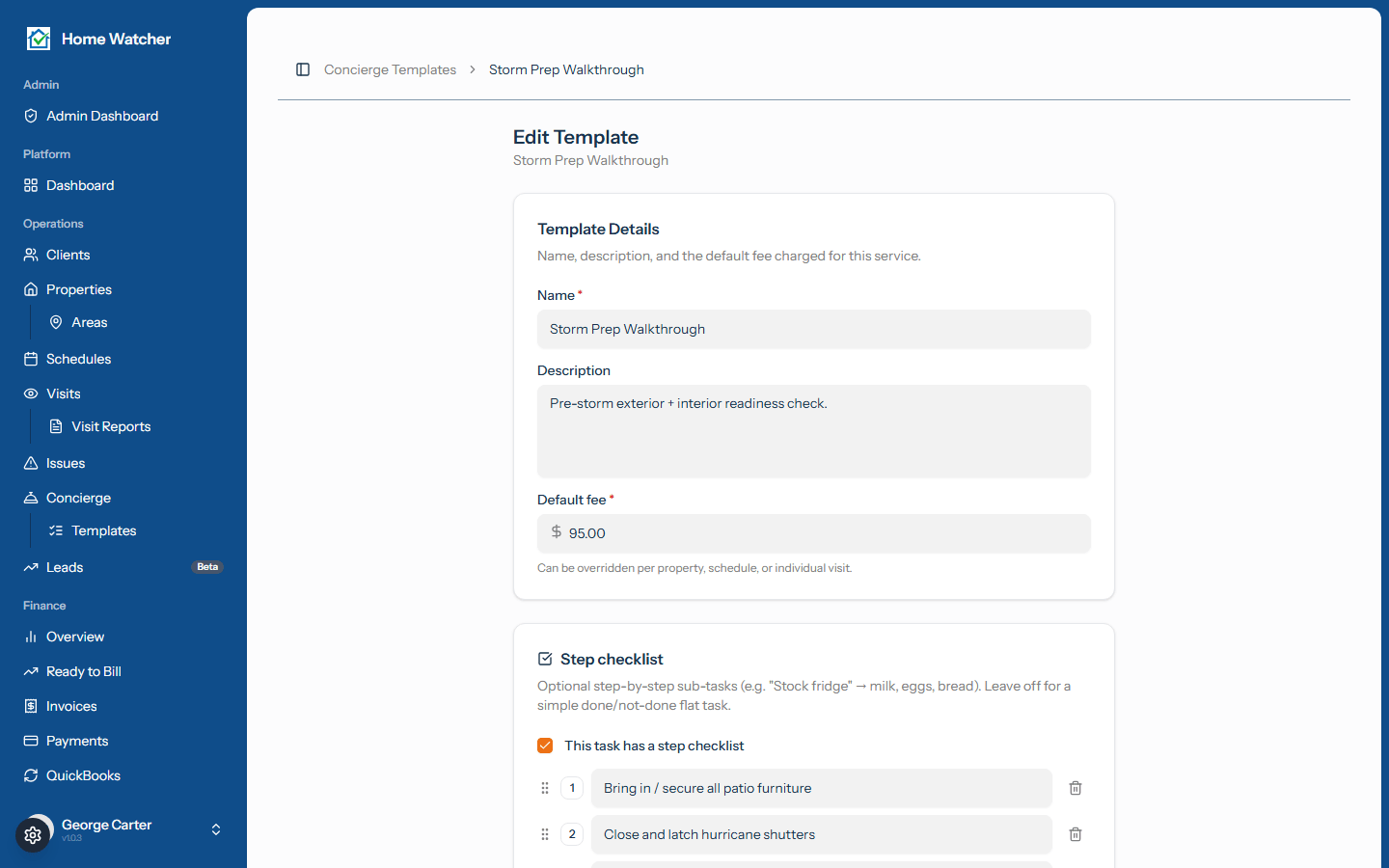Delete the hurricane shutters step
This screenshot has width=1389, height=868.
coord(1076,834)
